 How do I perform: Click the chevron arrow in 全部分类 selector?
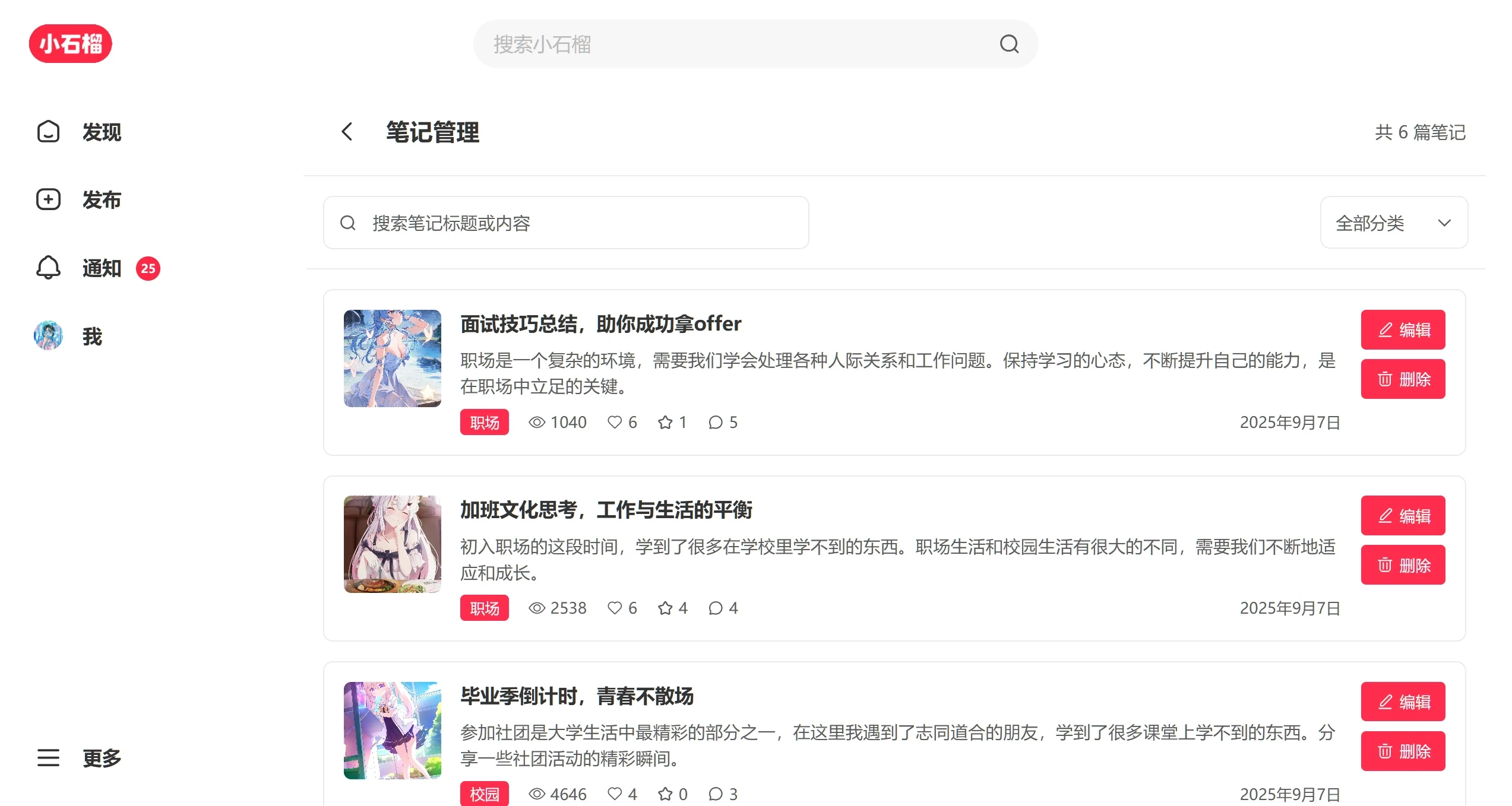pyautogui.click(x=1444, y=223)
